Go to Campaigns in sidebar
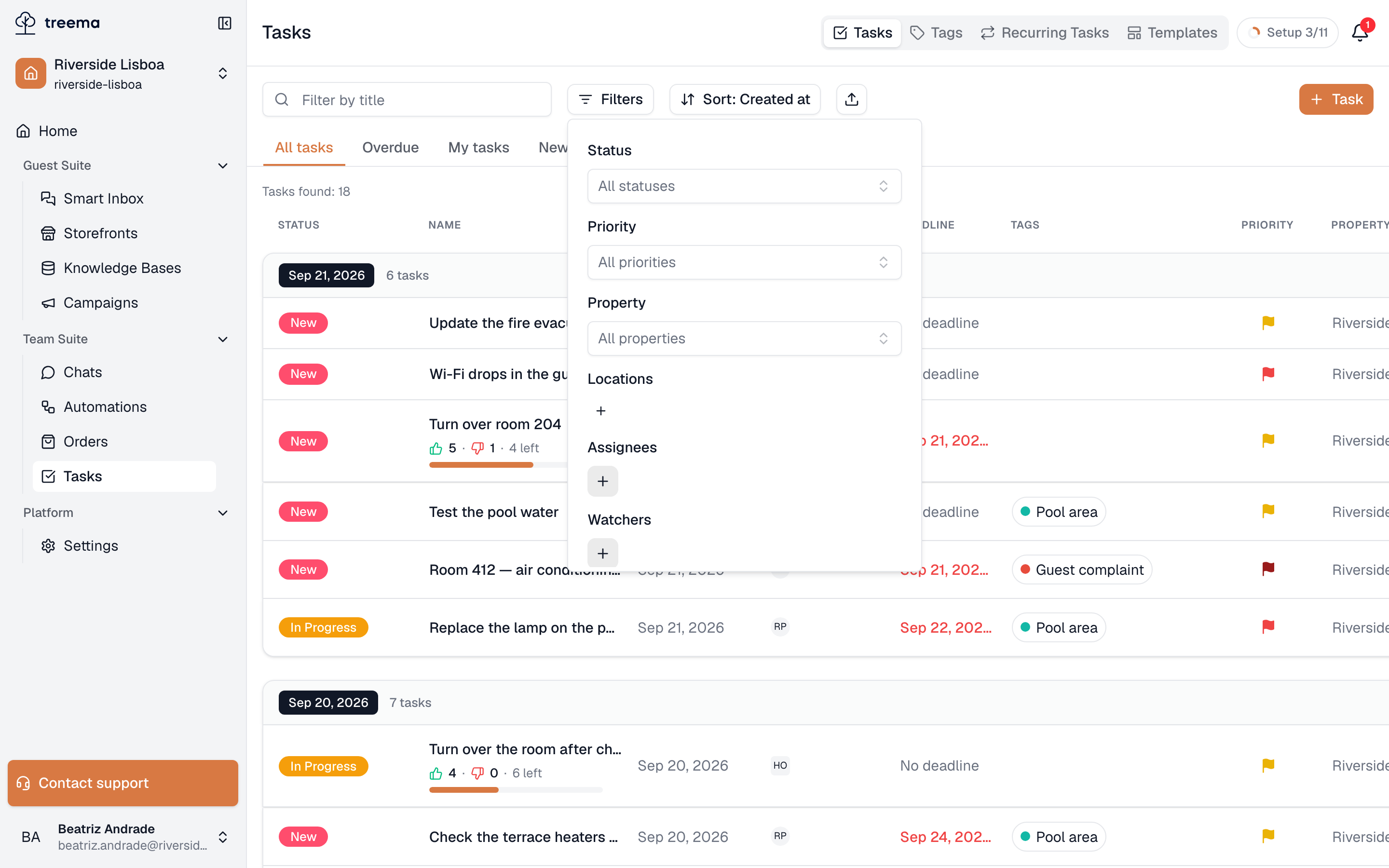Screen dimensions: 1389x868 (x=124, y=303)
